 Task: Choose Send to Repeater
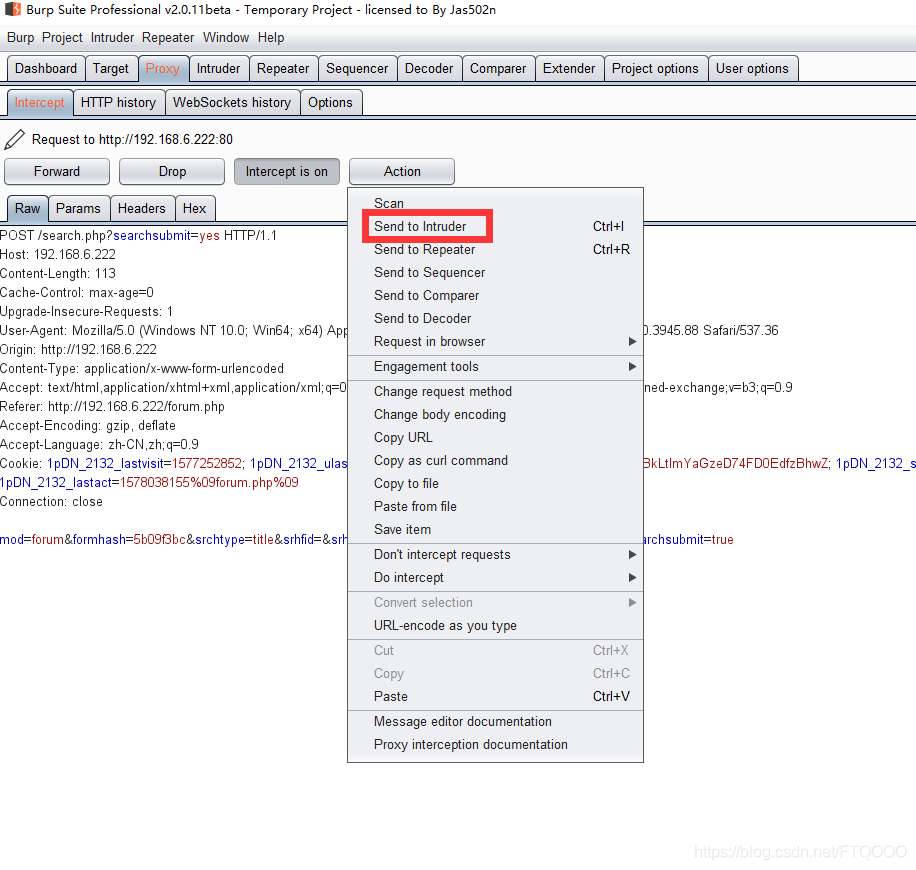[495, 249]
